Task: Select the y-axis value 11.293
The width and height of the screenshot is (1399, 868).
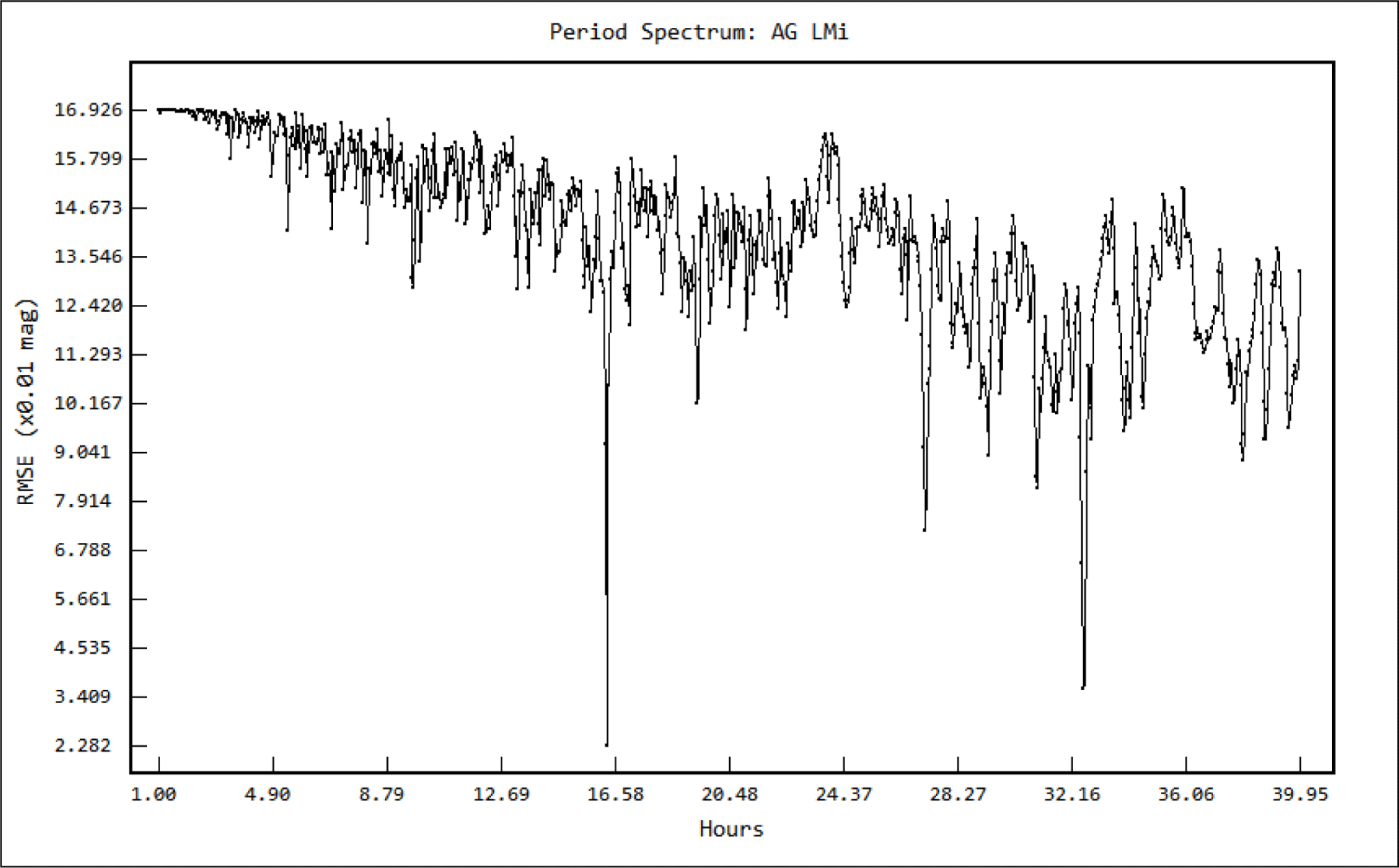Action: pos(88,354)
